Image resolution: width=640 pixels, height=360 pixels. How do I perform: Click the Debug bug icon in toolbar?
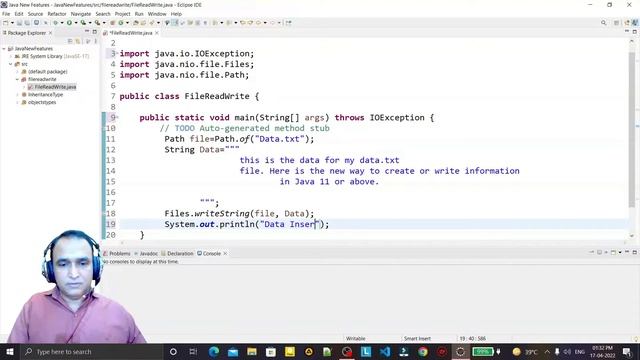56,23
